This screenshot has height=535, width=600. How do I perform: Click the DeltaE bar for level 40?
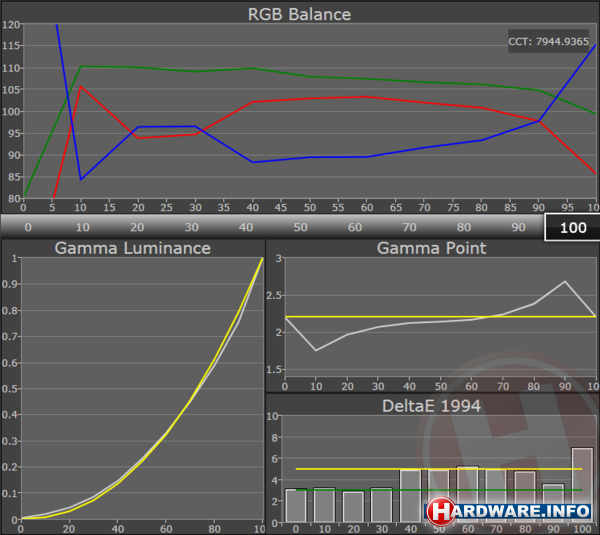coord(410,496)
